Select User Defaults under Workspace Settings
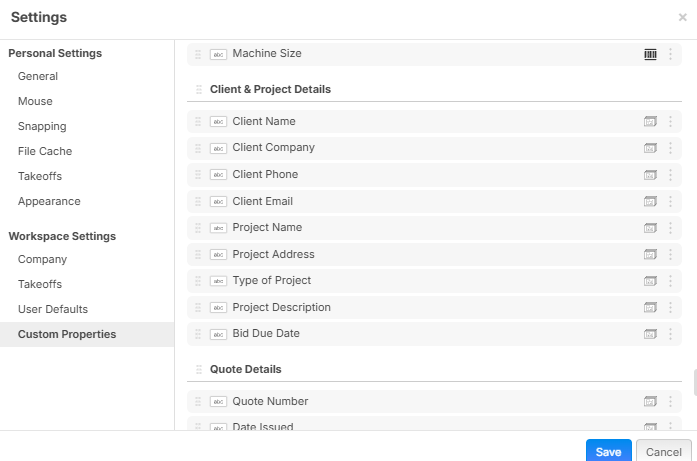Viewport: 697px width, 461px height. click(53, 309)
